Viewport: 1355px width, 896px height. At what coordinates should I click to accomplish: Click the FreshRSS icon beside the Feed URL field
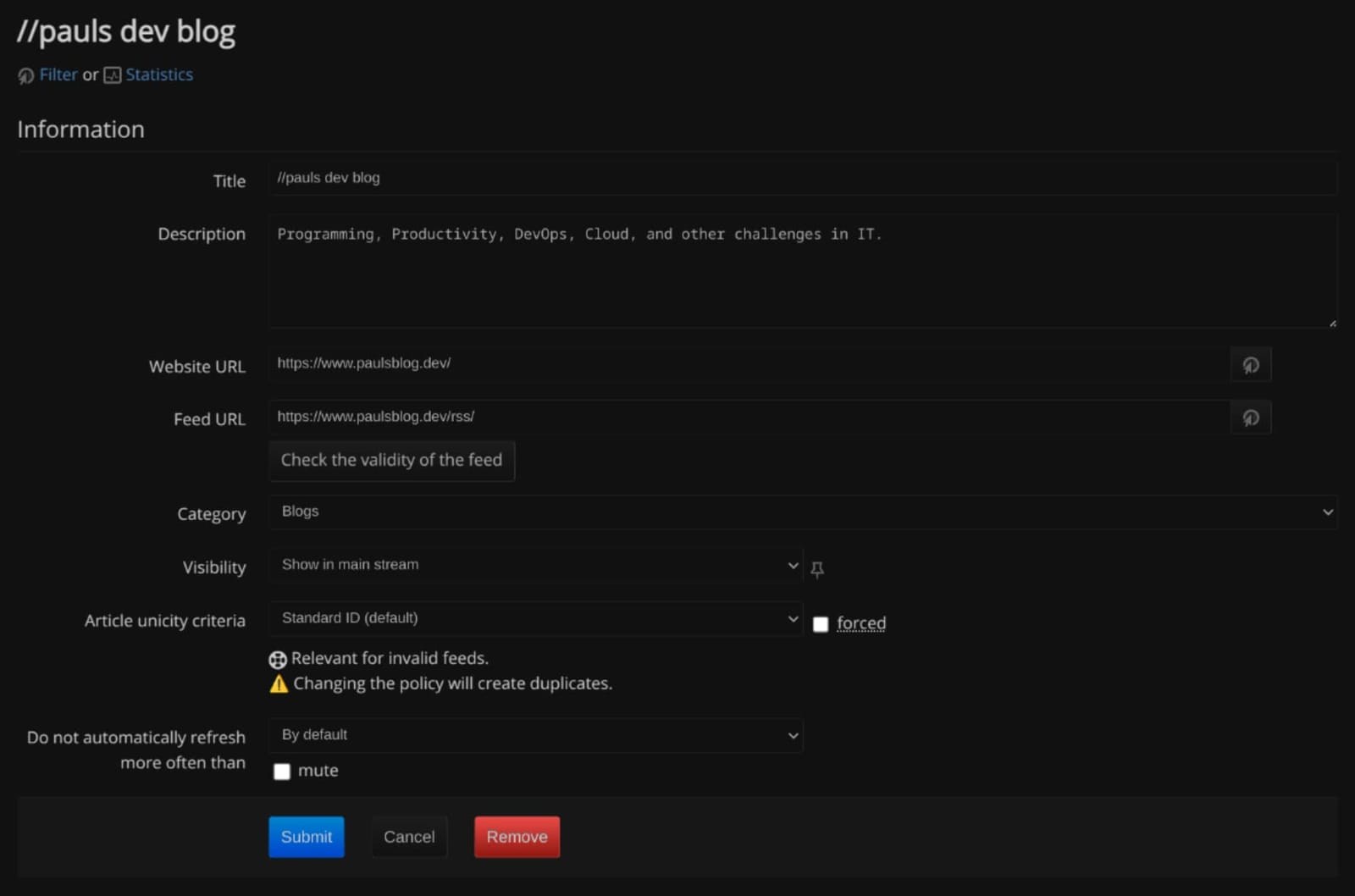1251,417
